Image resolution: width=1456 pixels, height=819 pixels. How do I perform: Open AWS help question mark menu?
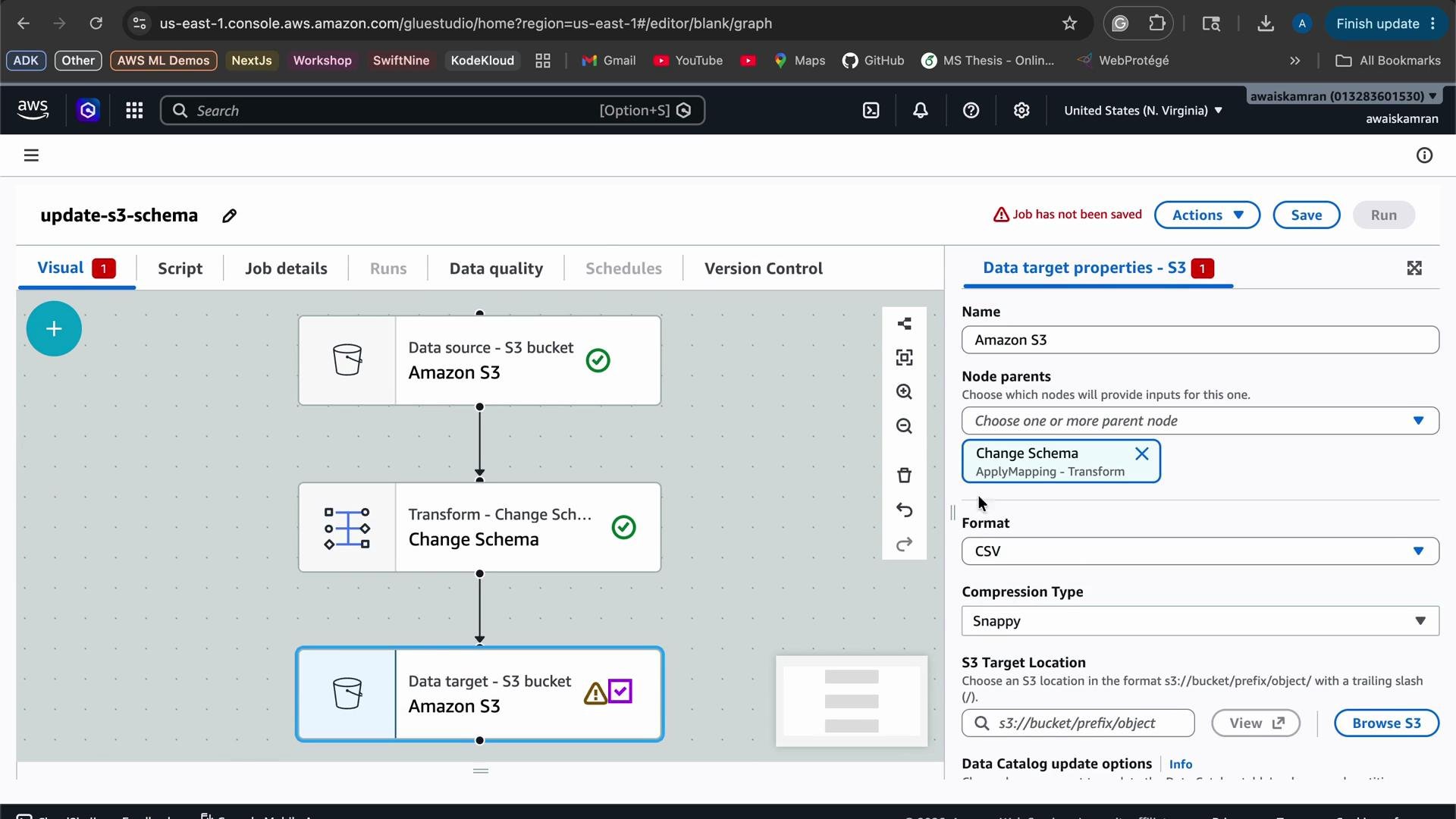[971, 111]
